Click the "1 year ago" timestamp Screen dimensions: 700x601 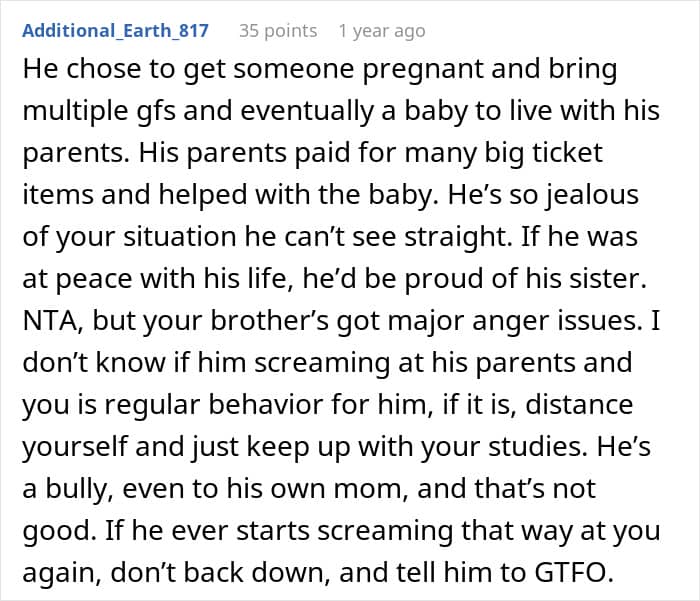(381, 31)
